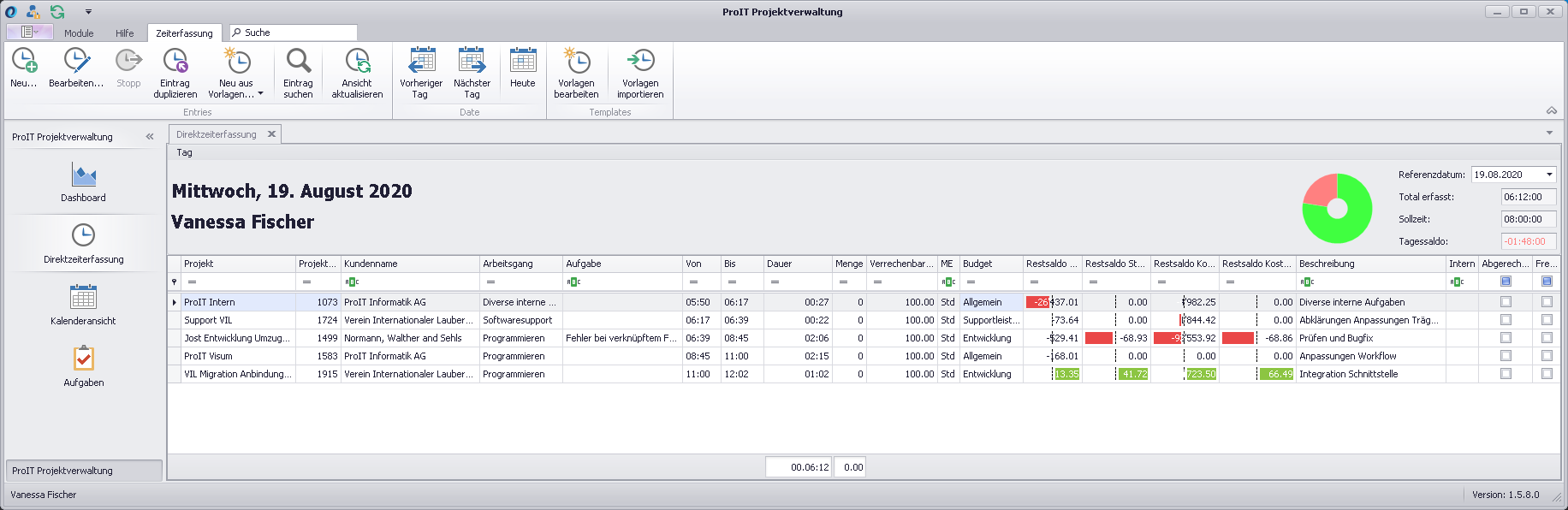Check the last-column box for Support VIL row
Screen dimensions: 1568x510
1547,320
